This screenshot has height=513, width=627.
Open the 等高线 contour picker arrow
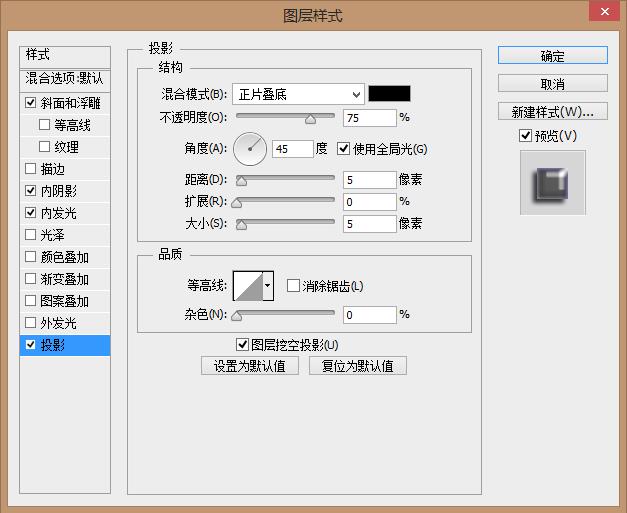(x=268, y=285)
